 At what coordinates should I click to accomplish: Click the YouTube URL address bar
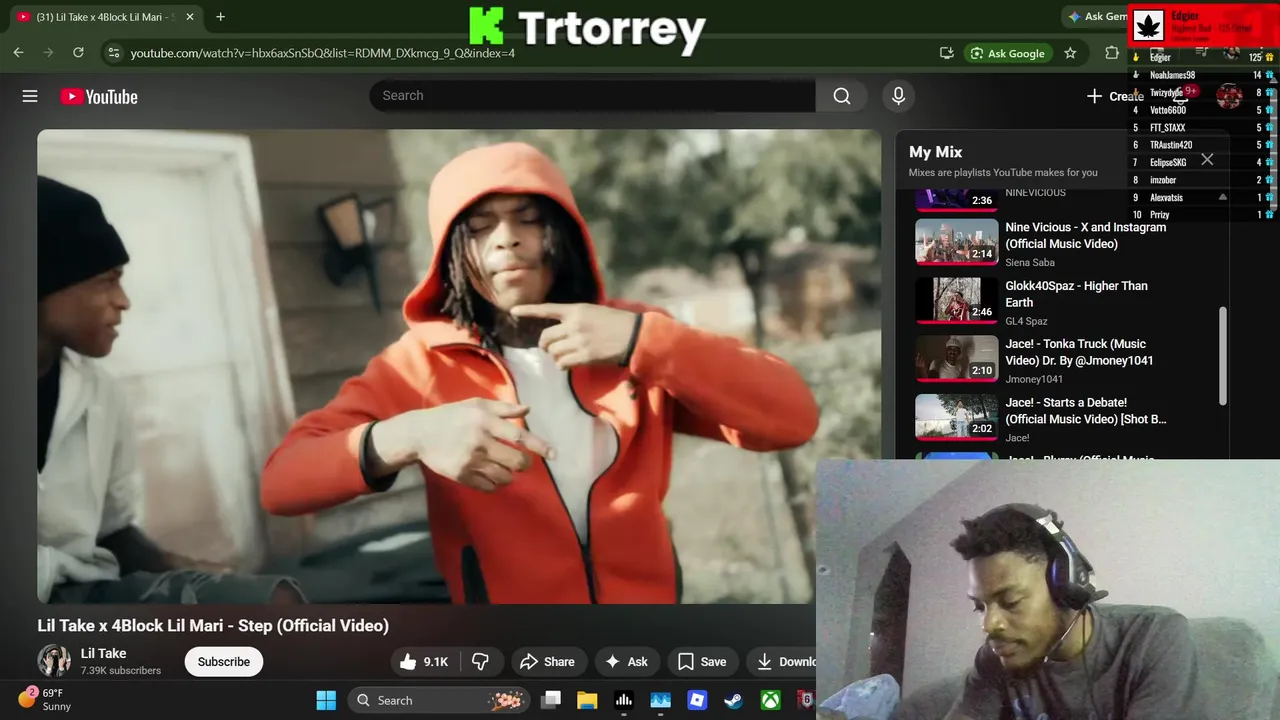pyautogui.click(x=322, y=53)
